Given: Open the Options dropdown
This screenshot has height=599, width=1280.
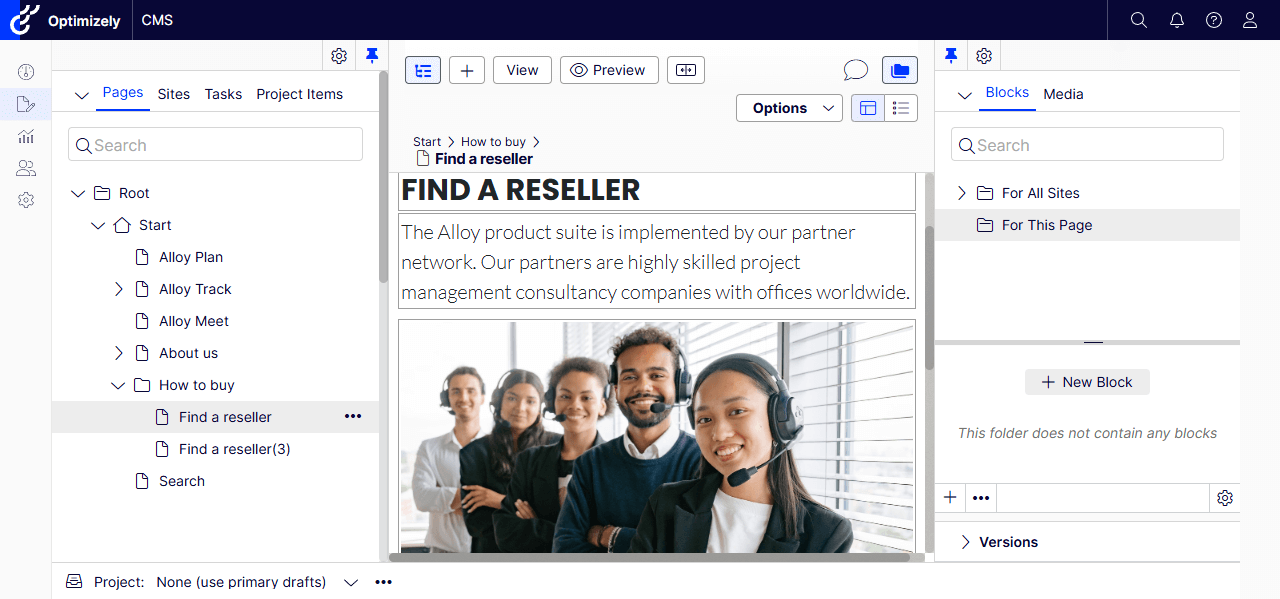Looking at the screenshot, I should tap(789, 108).
